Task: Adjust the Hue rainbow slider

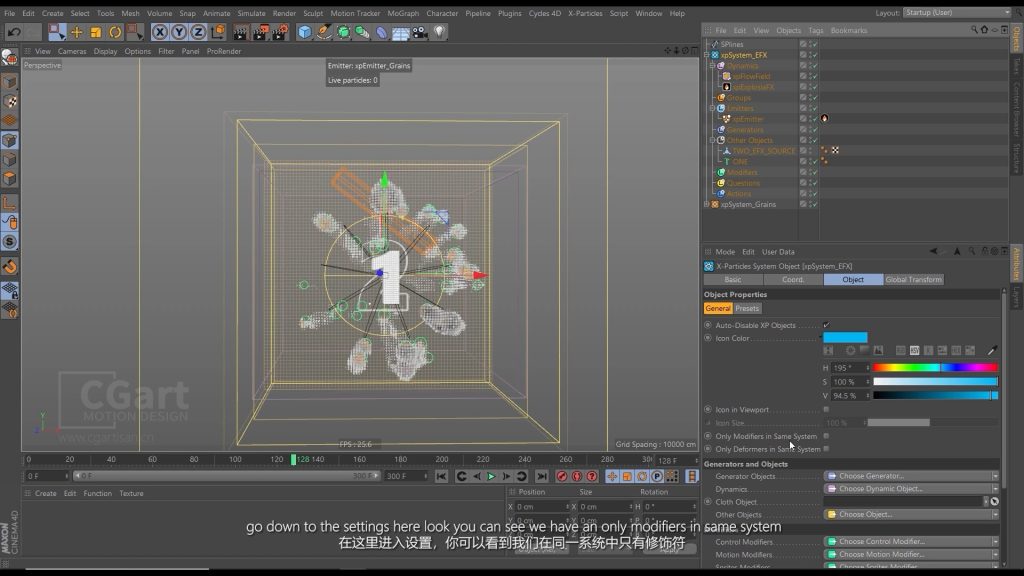Action: [935, 368]
